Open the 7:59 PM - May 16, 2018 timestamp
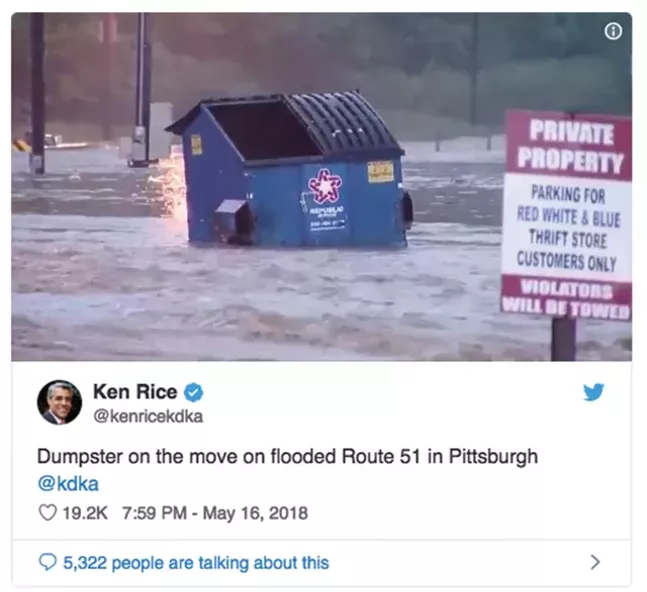 coord(215,513)
